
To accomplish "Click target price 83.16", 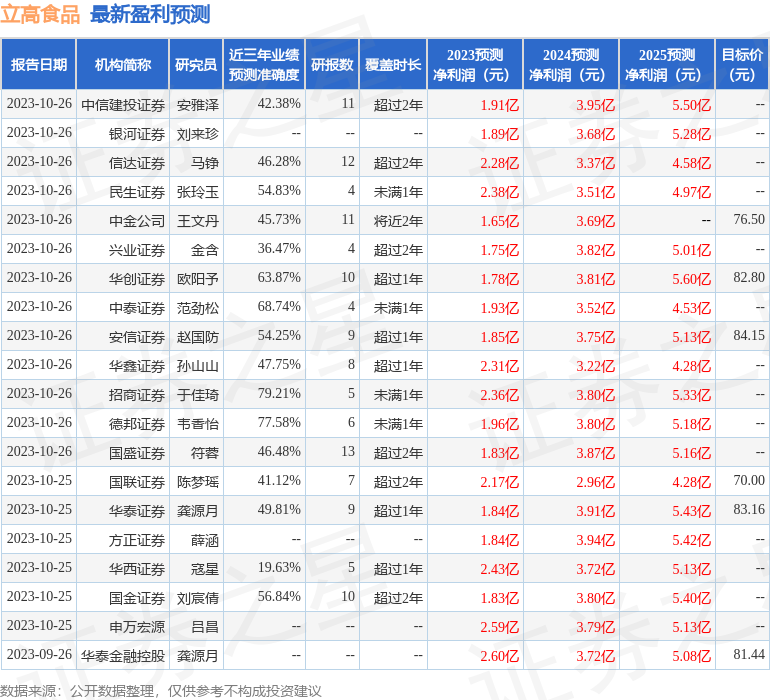I will [x=749, y=509].
